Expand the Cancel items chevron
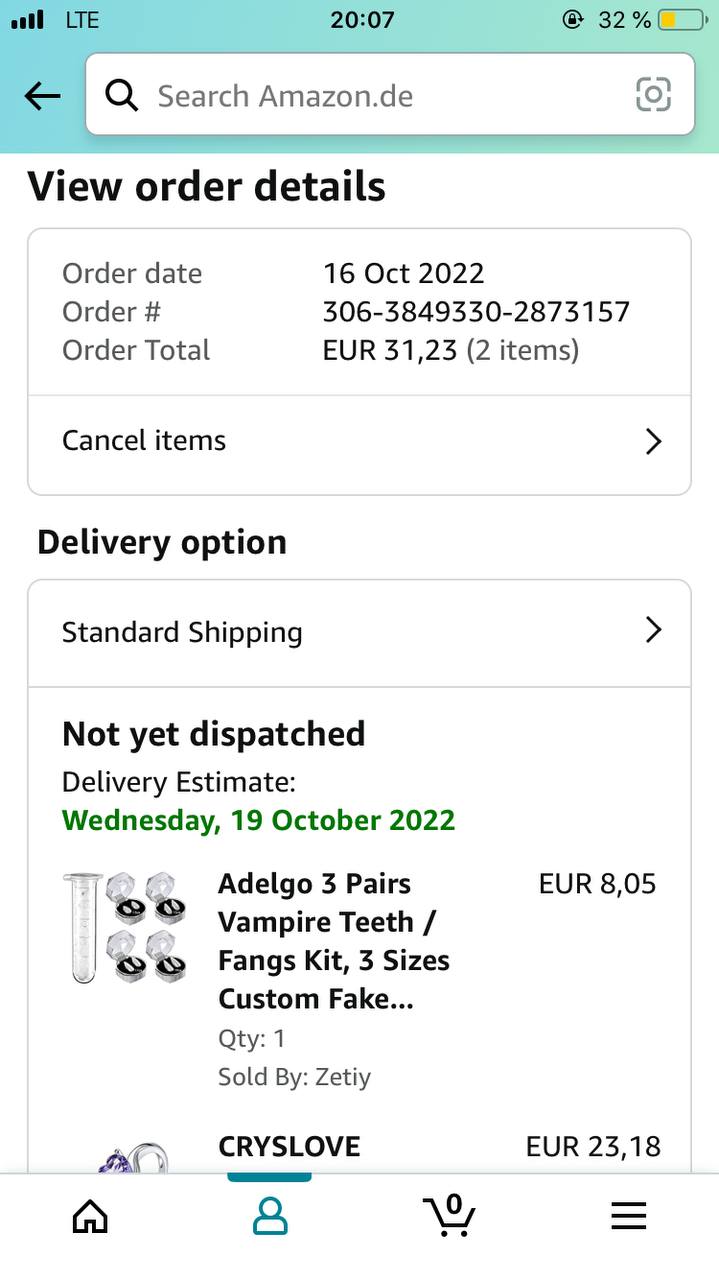The width and height of the screenshot is (719, 1280). (x=653, y=441)
